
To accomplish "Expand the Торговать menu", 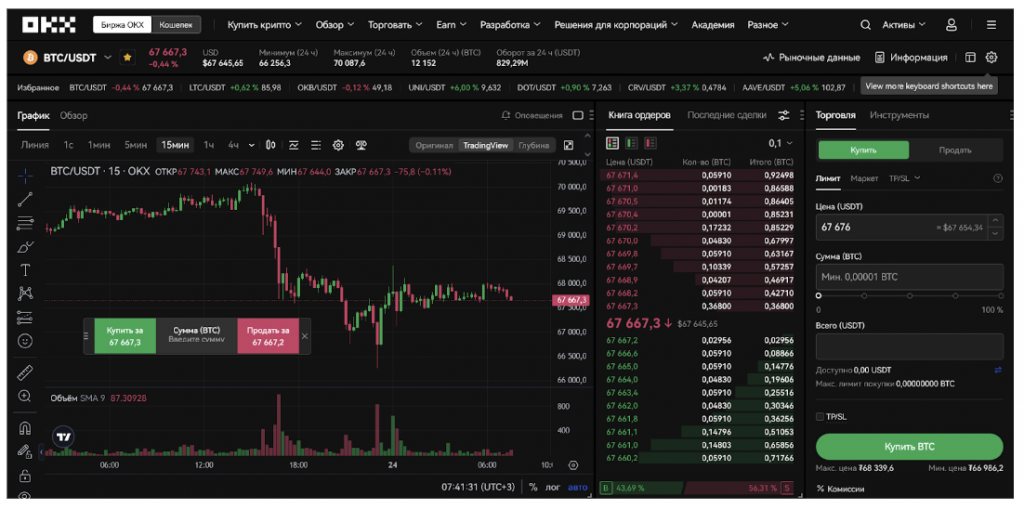I will coord(395,25).
